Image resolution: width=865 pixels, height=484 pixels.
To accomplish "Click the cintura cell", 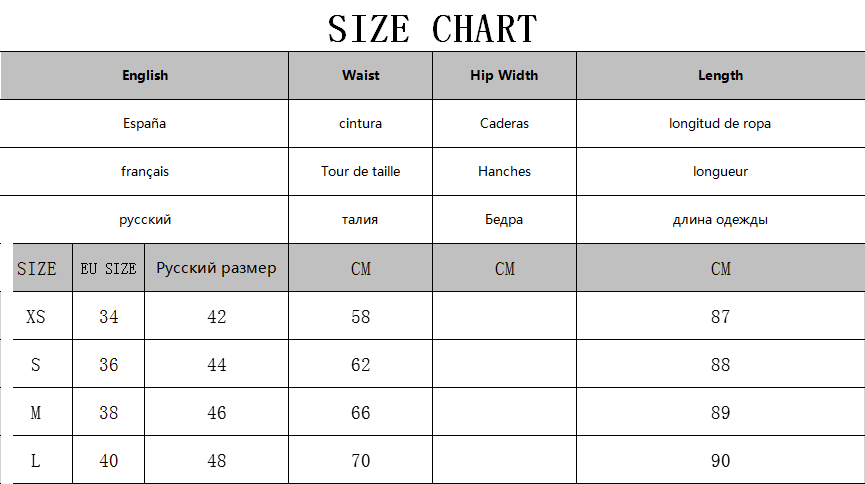I will pos(360,123).
